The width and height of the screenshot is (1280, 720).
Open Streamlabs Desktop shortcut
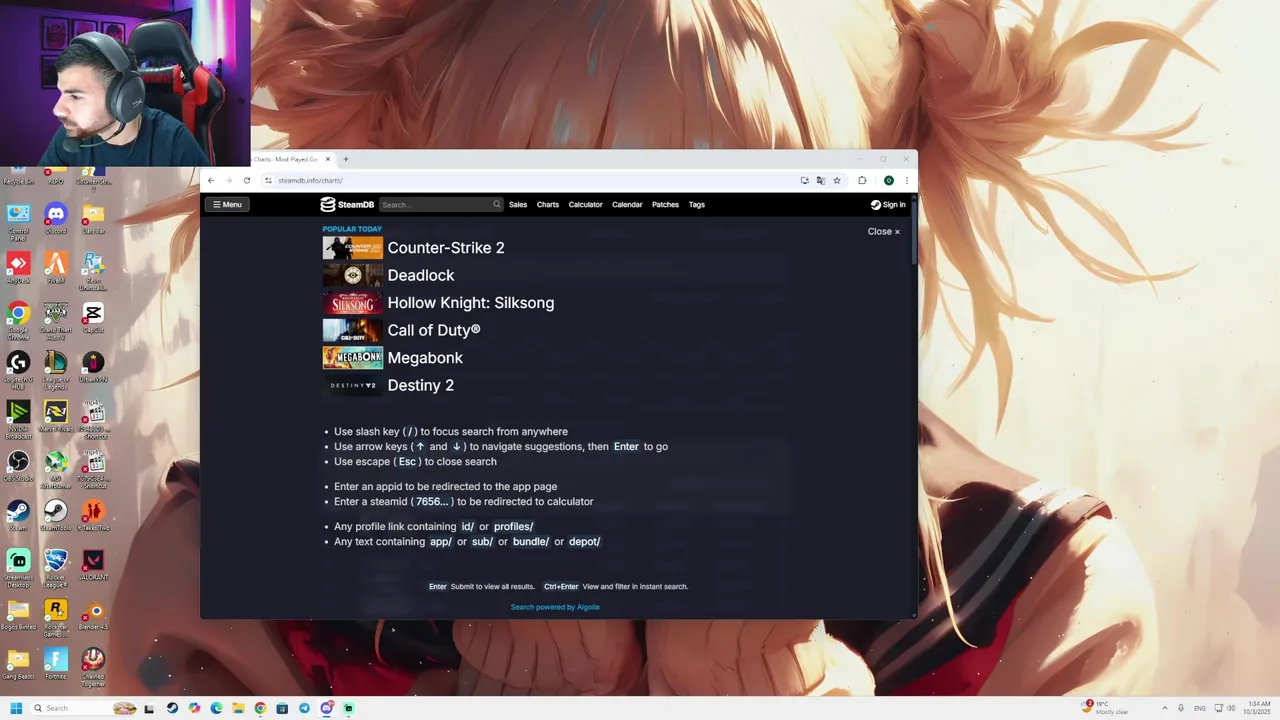click(x=18, y=568)
